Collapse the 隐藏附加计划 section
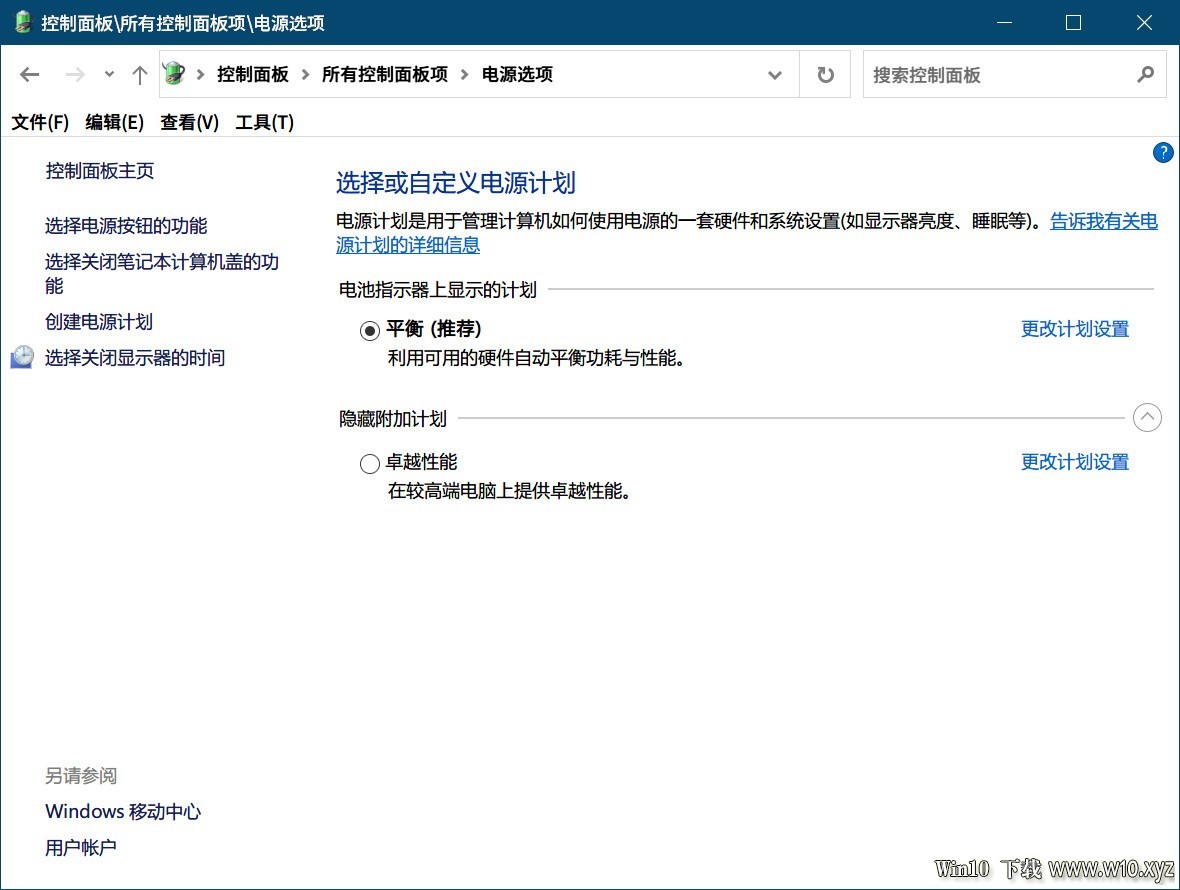 click(x=1147, y=418)
